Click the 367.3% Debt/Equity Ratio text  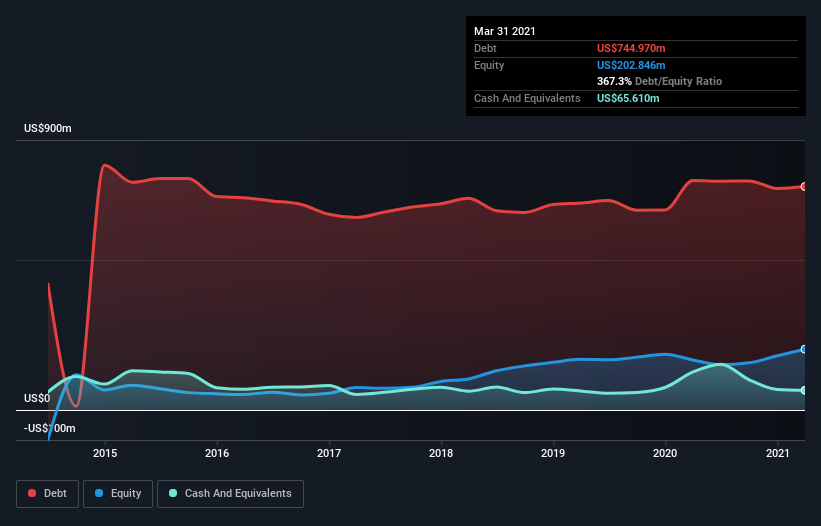pos(659,81)
